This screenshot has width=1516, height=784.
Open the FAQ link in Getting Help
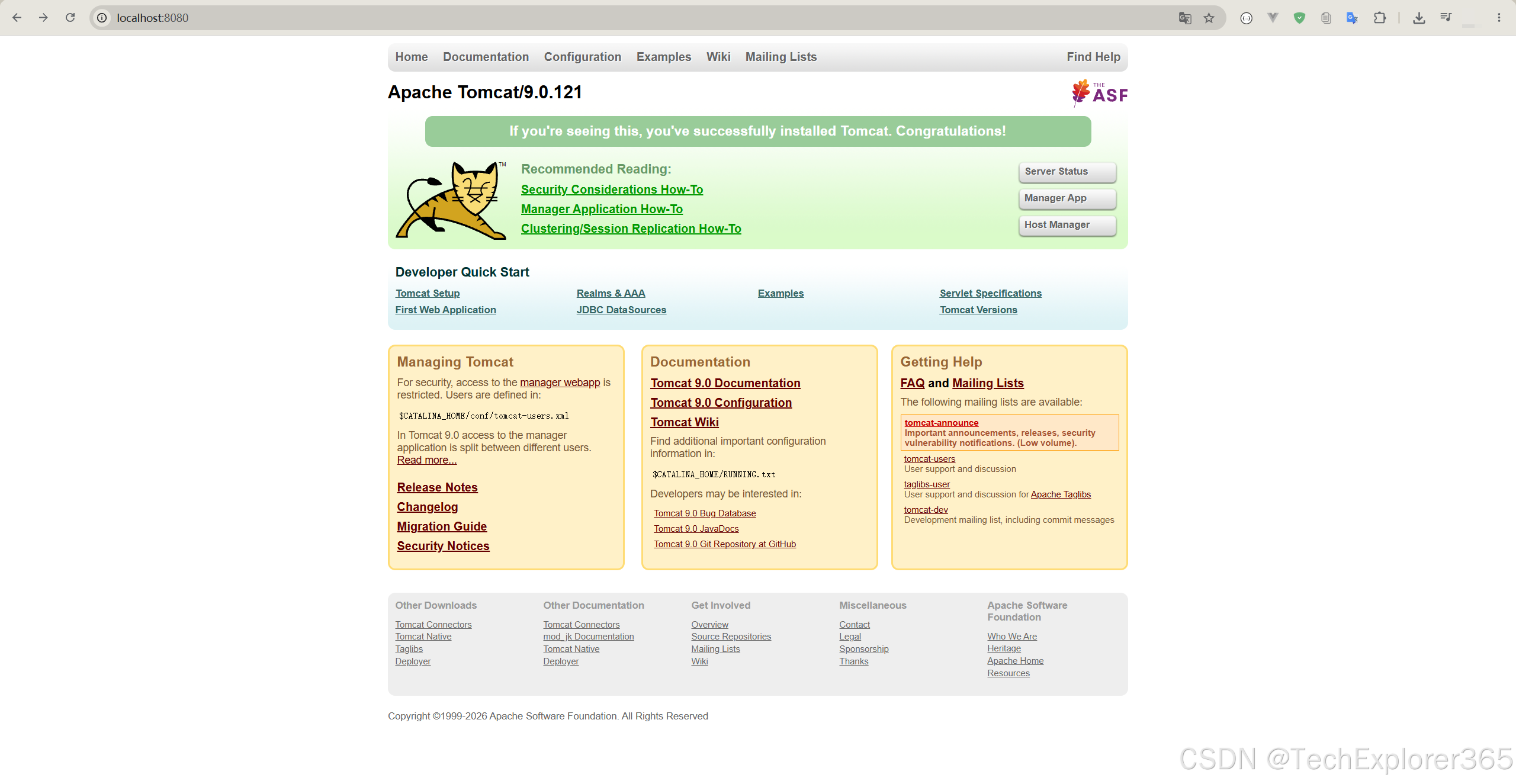point(913,383)
